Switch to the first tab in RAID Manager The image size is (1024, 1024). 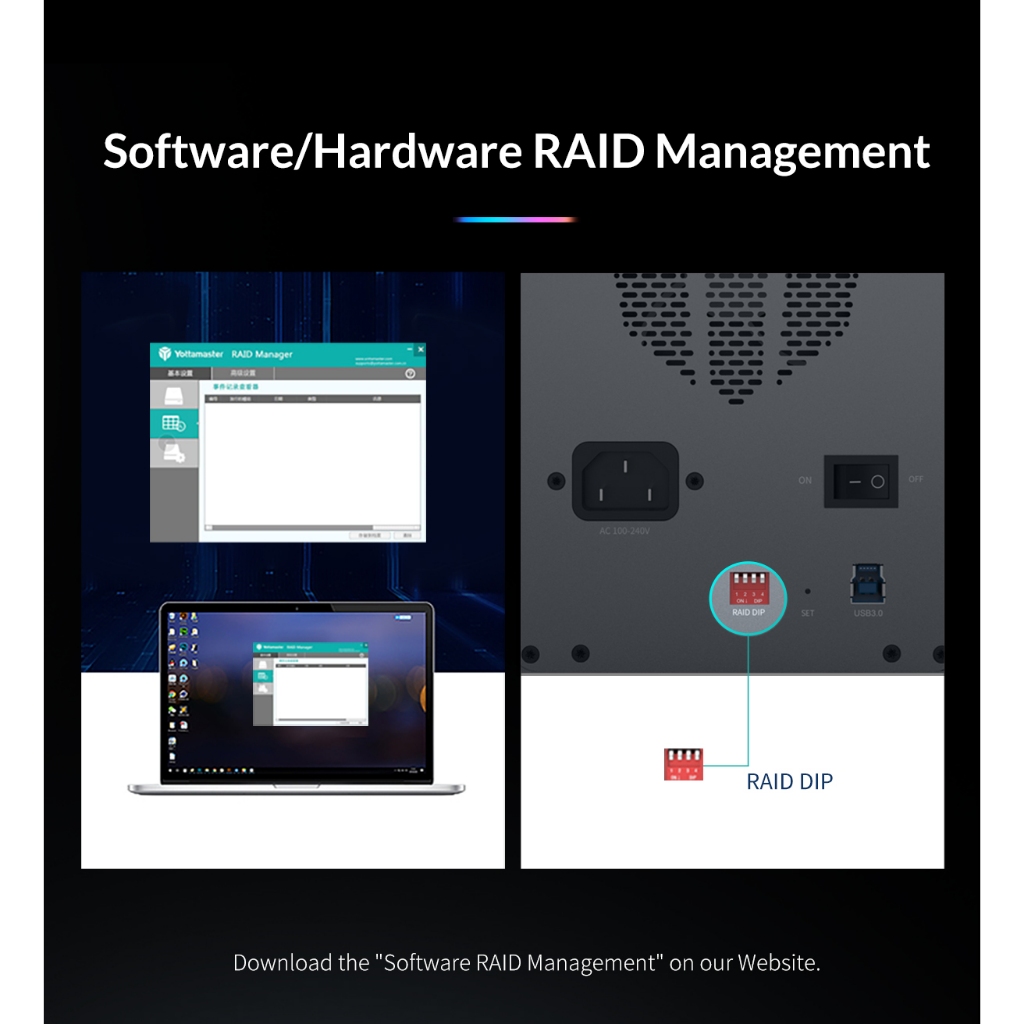pyautogui.click(x=181, y=373)
